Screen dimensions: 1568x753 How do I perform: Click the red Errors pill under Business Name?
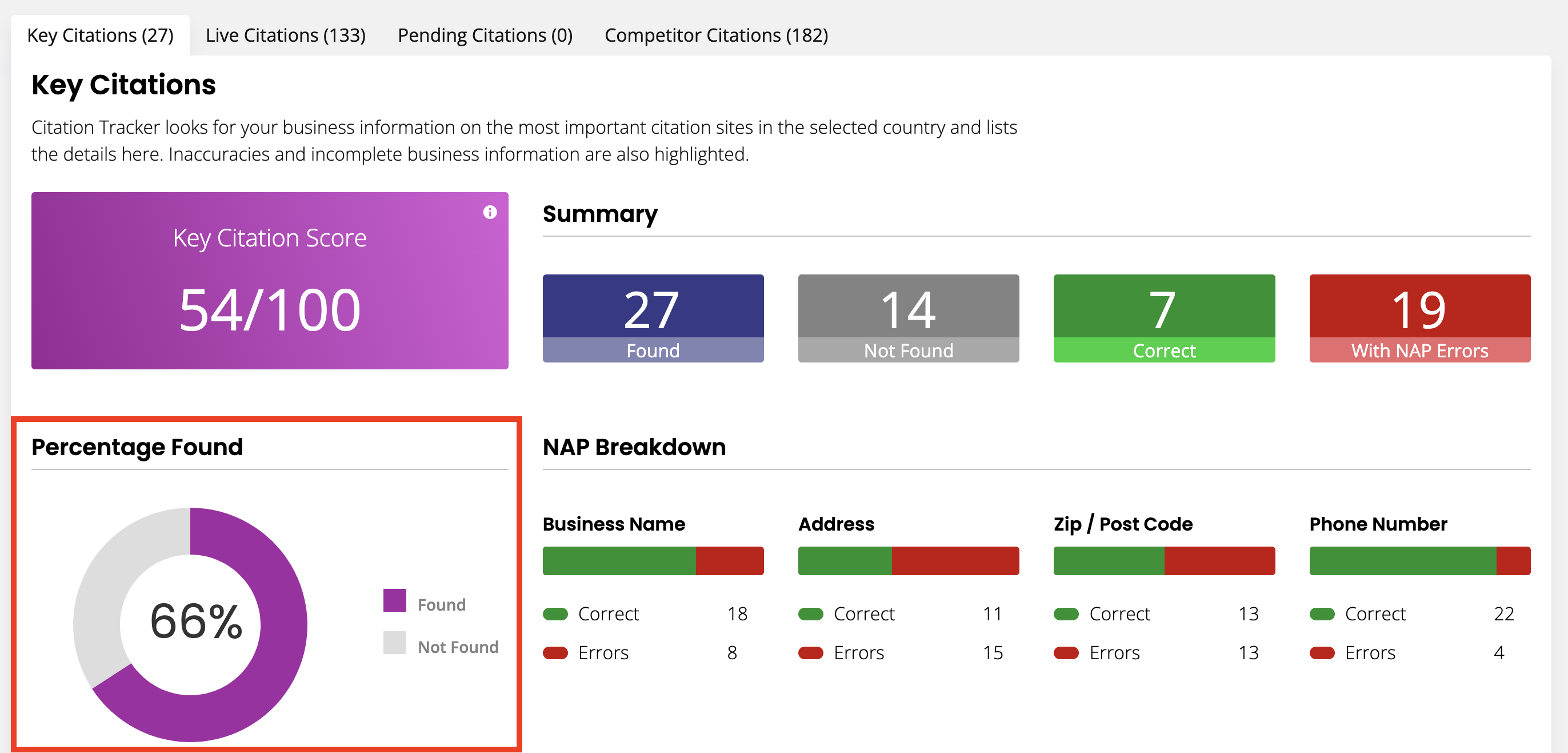[555, 652]
